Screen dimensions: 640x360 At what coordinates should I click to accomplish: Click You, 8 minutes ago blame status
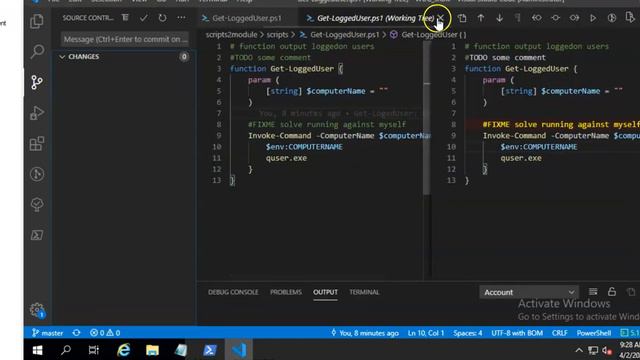pyautogui.click(x=365, y=333)
